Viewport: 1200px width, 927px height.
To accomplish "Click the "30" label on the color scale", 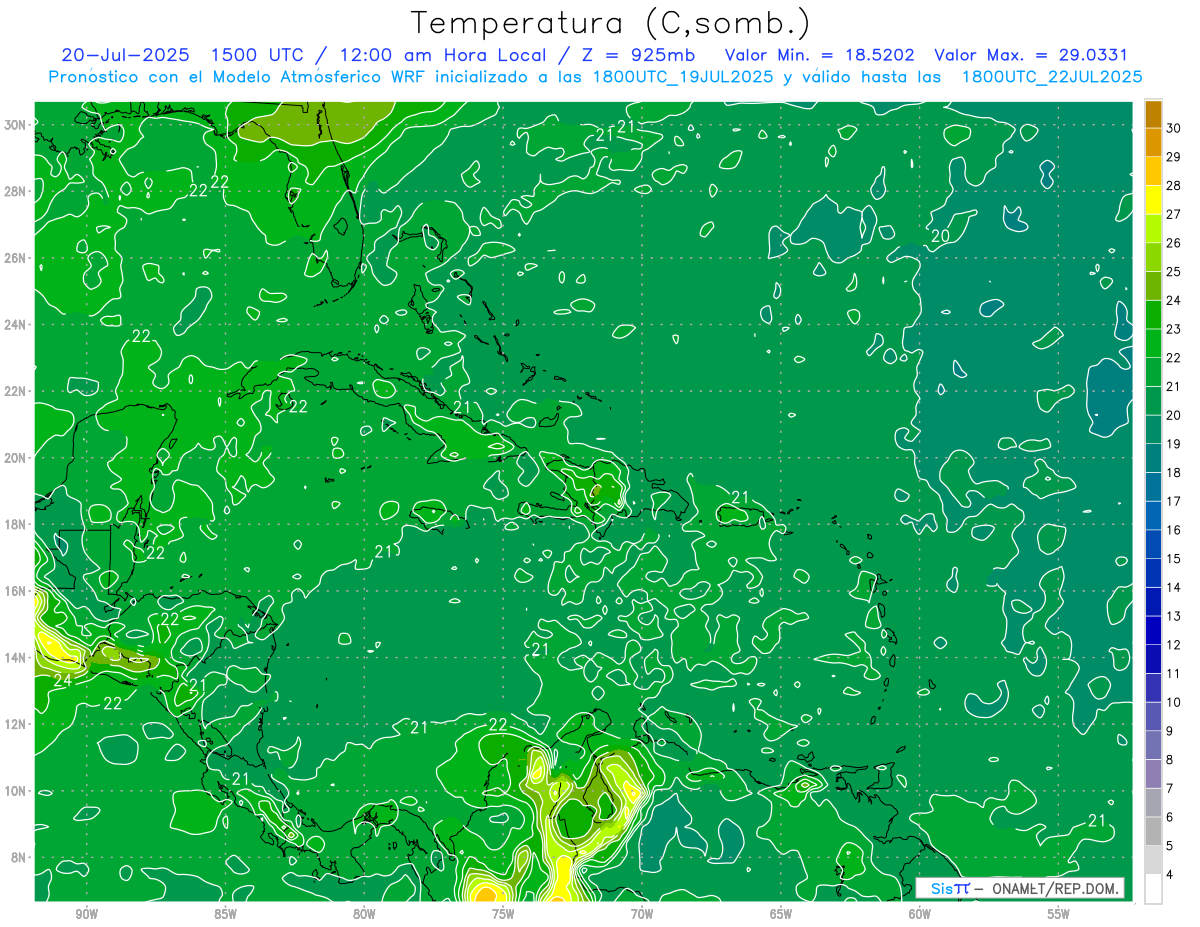I will 1174,128.
